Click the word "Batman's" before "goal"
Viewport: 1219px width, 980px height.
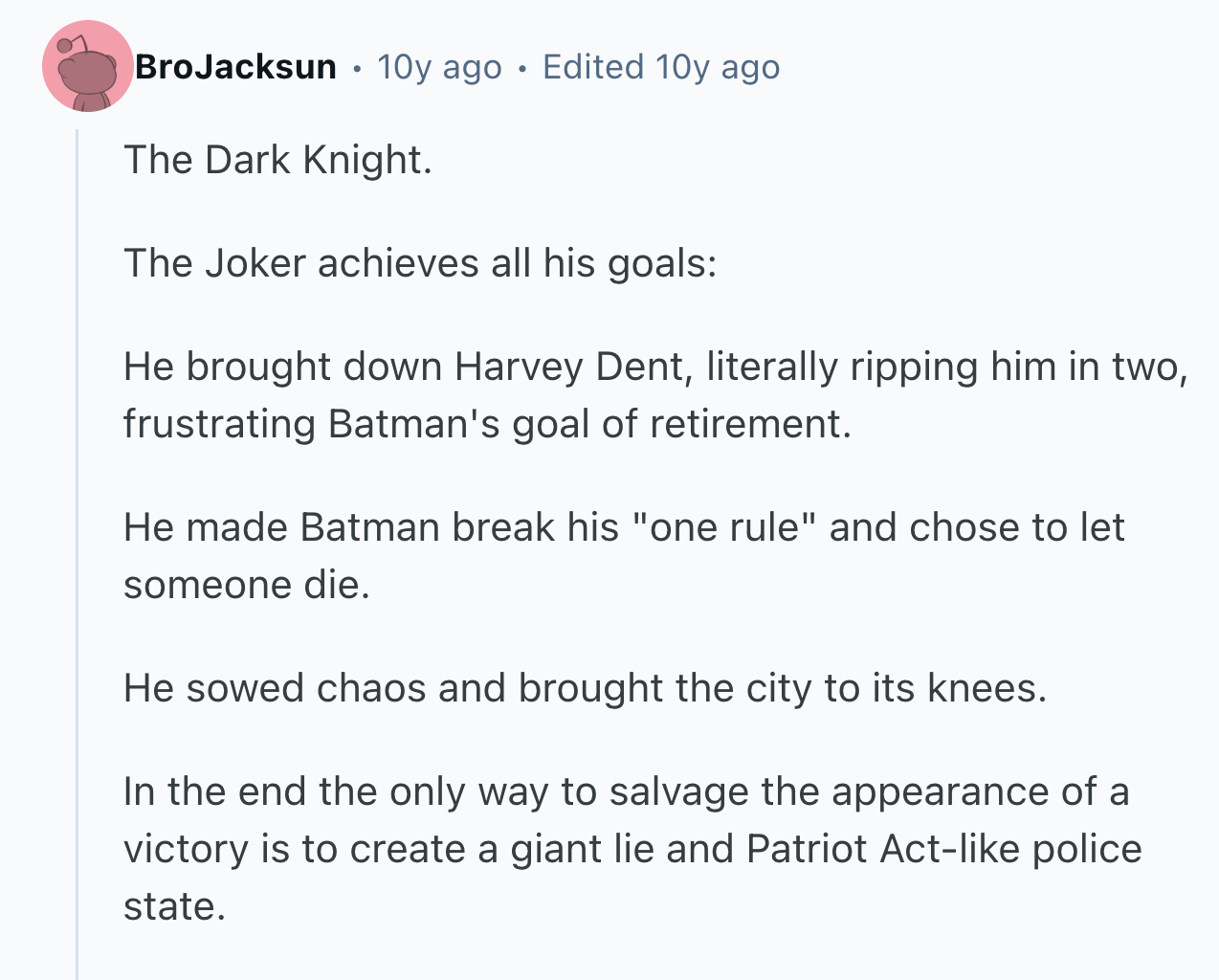[x=414, y=424]
